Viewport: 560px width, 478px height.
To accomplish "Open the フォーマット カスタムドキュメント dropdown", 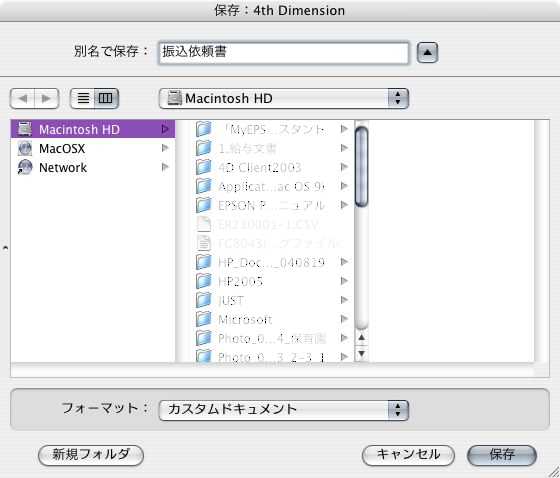I will click(284, 410).
